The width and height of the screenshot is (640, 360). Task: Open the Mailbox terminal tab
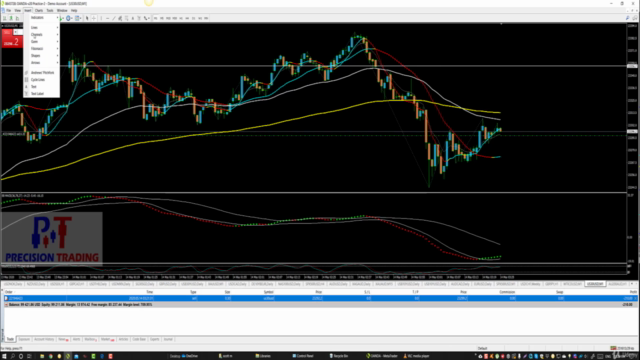tap(91, 339)
